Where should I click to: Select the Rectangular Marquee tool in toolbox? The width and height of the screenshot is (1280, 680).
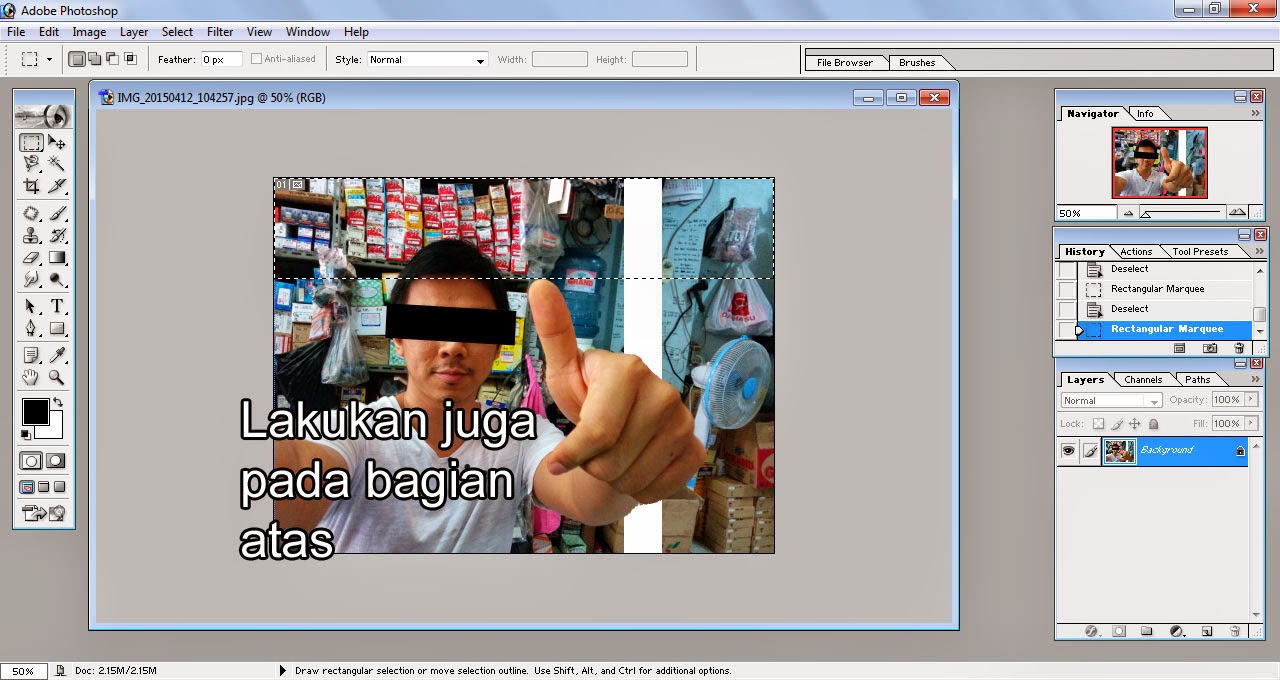[32, 143]
